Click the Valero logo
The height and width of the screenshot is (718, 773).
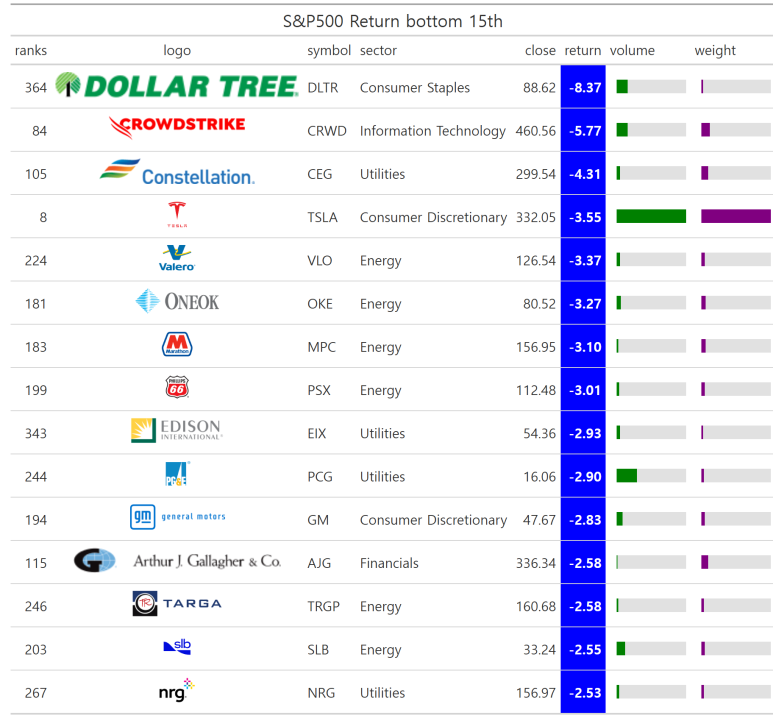(177, 258)
